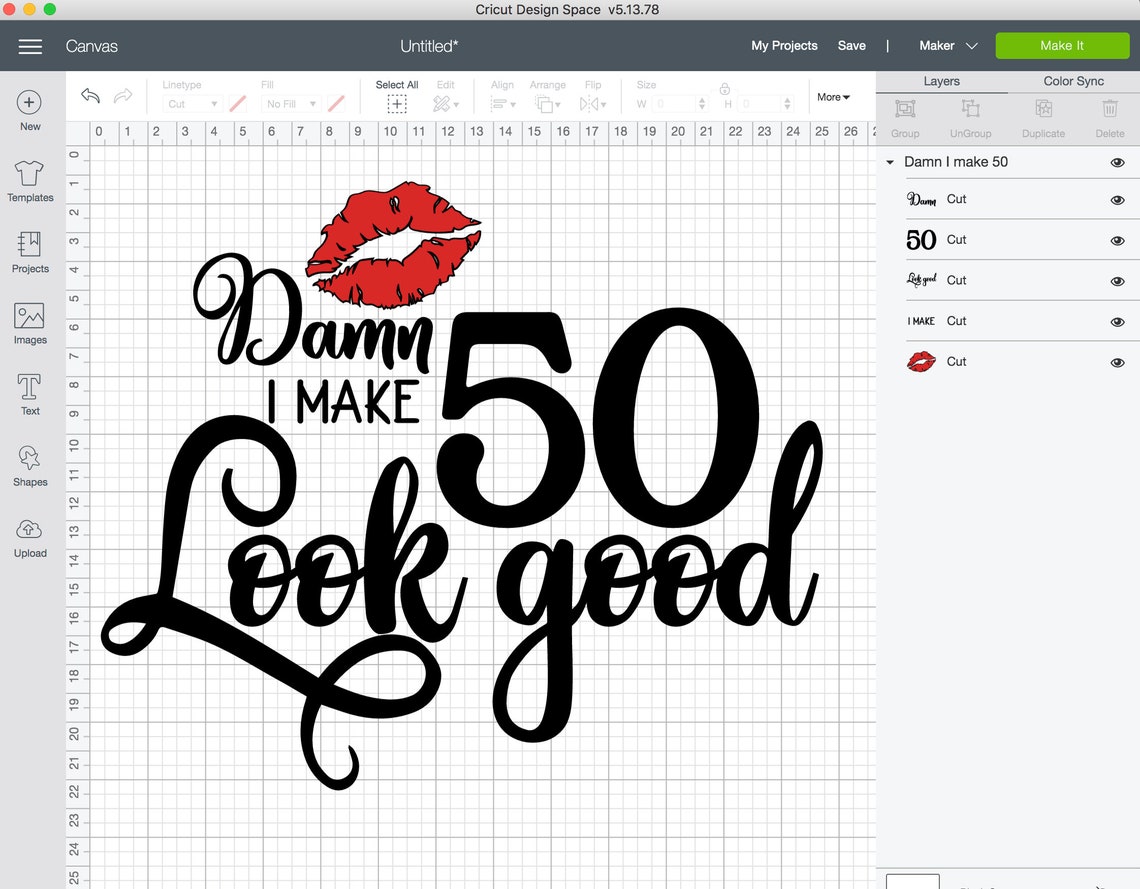
Task: Open the Linetype dropdown
Action: point(192,103)
